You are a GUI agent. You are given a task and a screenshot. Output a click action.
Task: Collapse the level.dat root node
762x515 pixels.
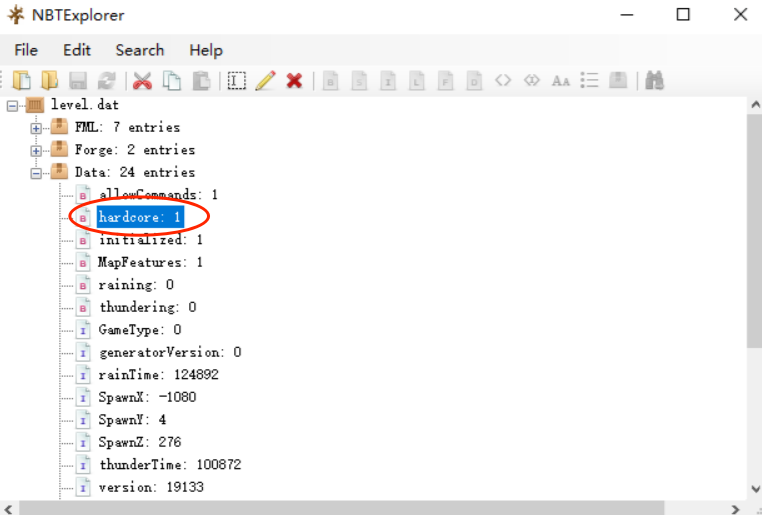[x=12, y=106]
